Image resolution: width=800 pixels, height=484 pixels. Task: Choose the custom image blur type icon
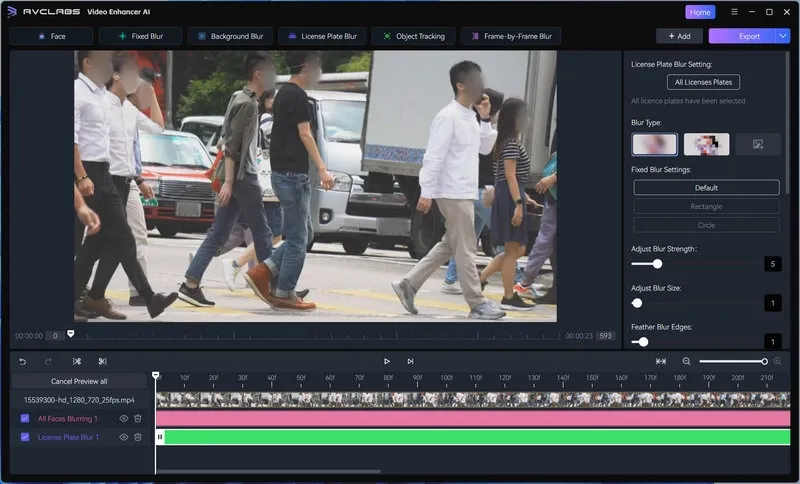[x=758, y=144]
